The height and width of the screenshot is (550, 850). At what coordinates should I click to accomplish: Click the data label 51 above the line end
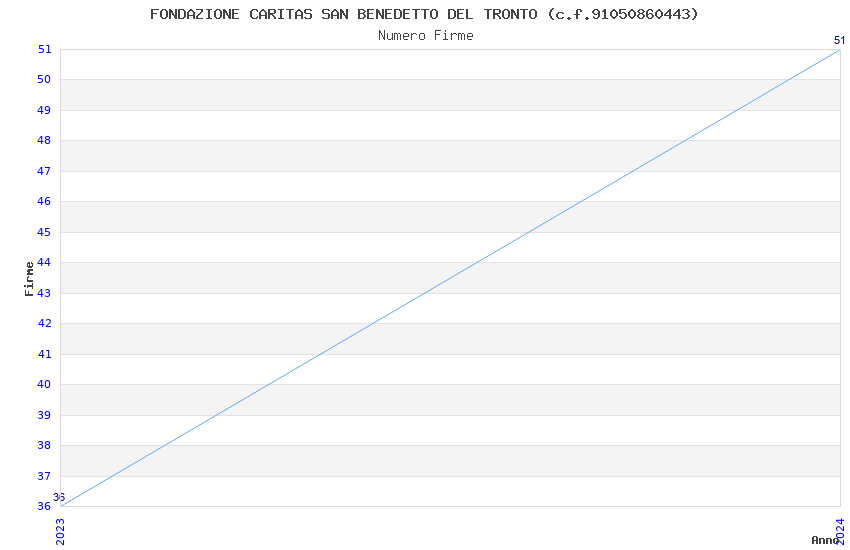[x=839, y=40]
